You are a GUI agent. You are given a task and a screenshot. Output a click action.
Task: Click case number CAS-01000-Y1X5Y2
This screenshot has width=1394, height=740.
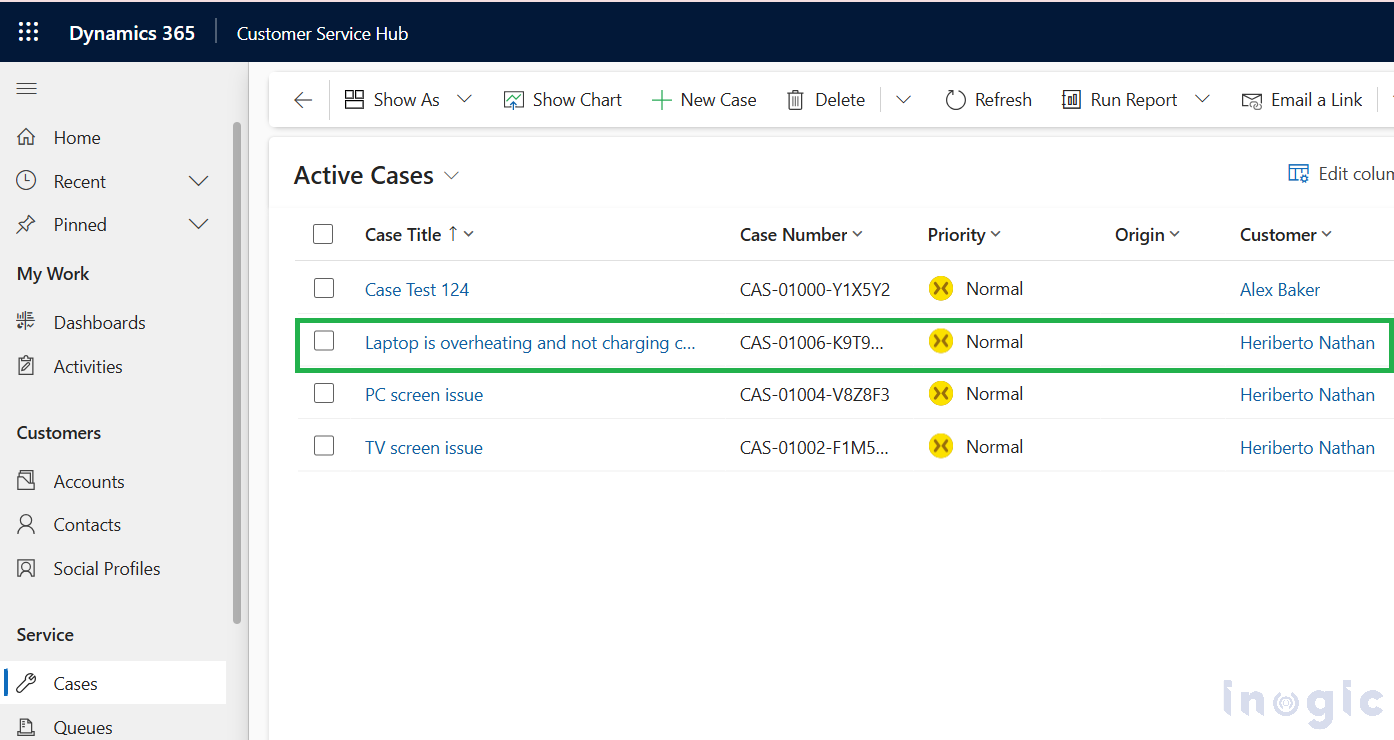(x=815, y=289)
